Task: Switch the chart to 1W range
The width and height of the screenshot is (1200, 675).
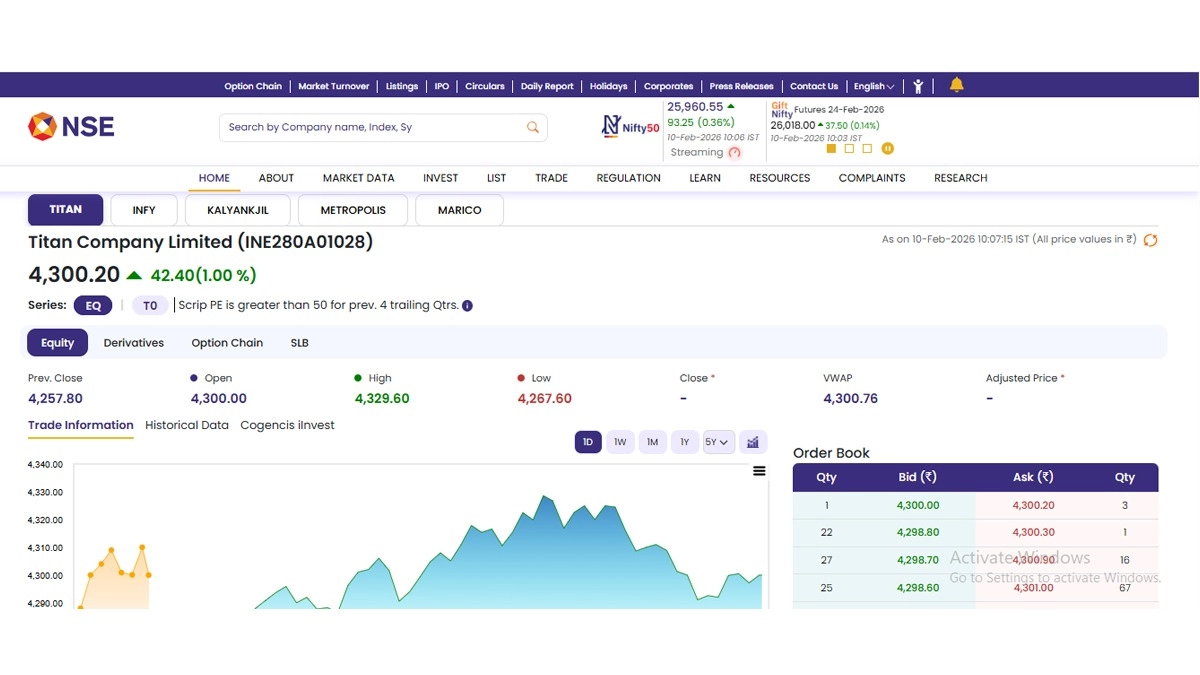Action: pos(620,442)
